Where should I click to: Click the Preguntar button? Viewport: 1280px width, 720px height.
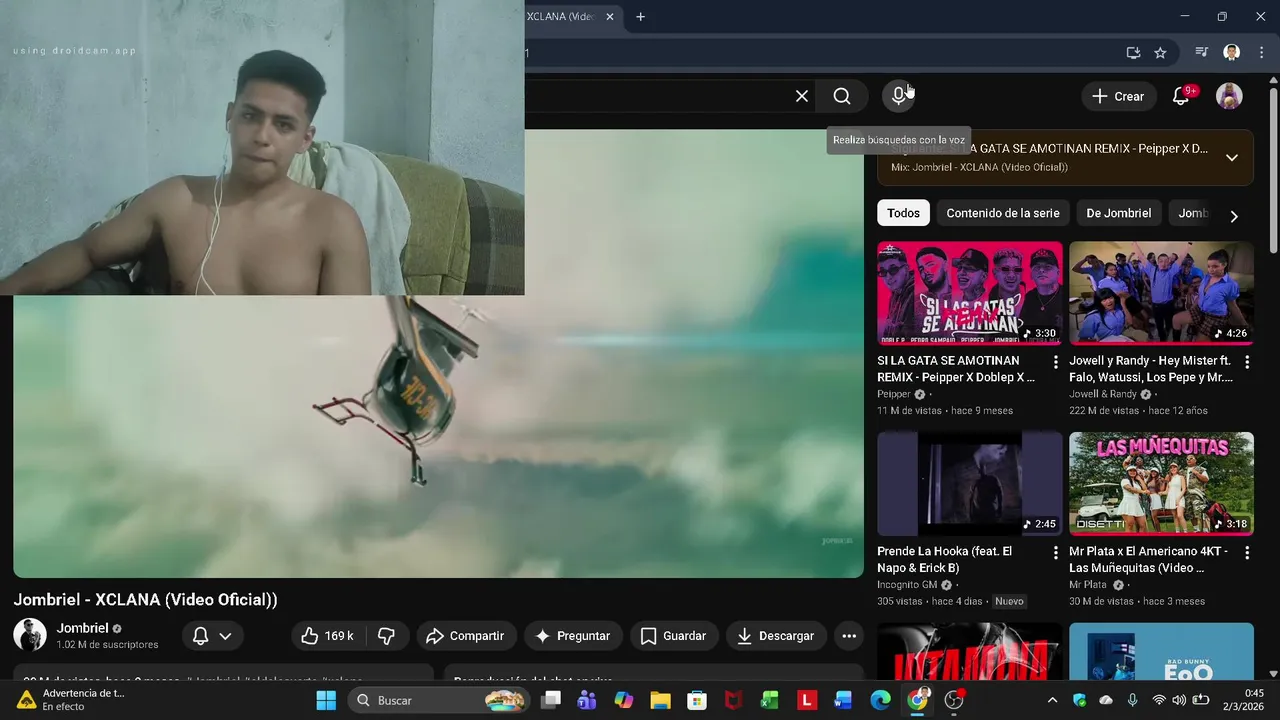572,636
